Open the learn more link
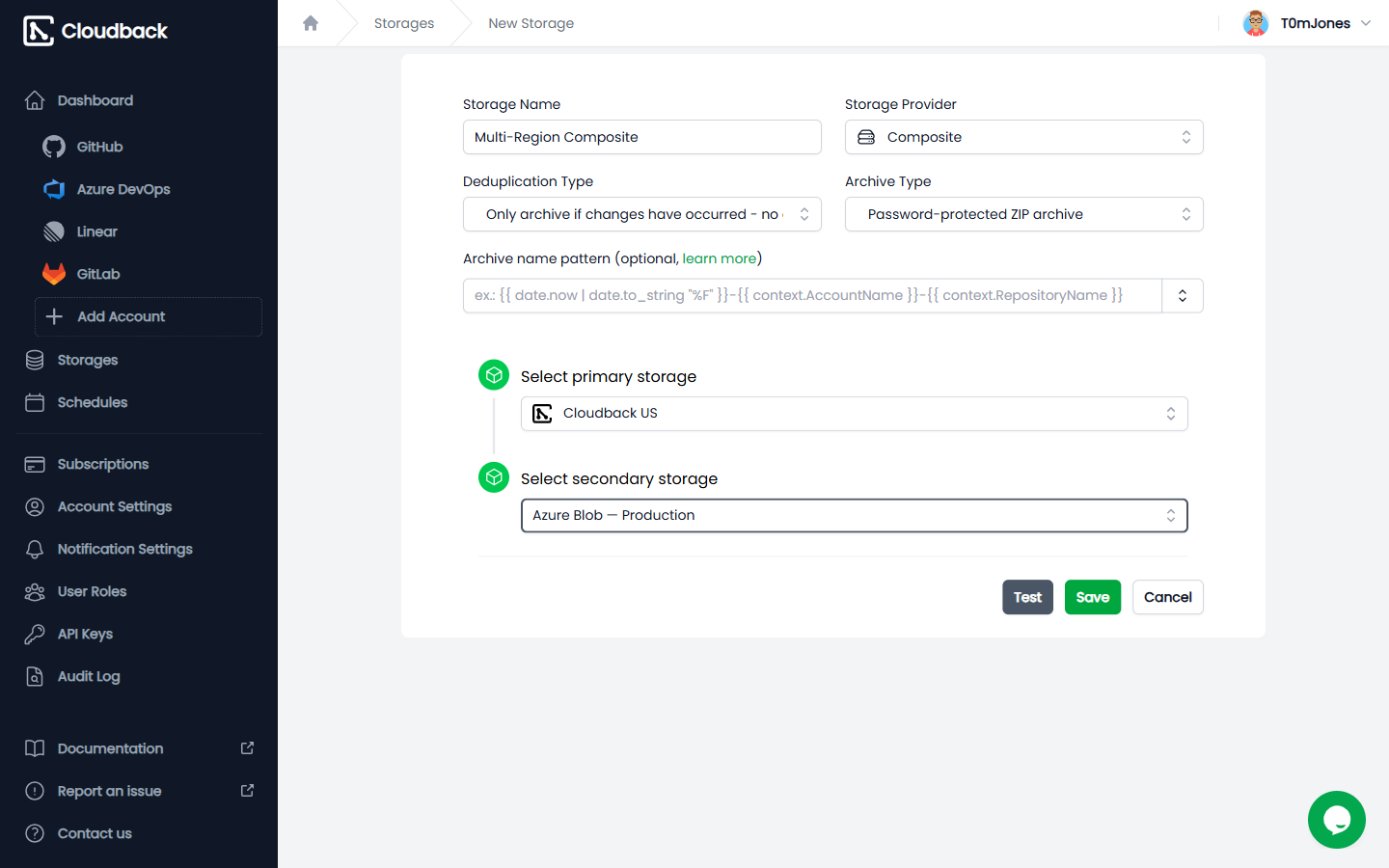The width and height of the screenshot is (1389, 868). point(720,258)
